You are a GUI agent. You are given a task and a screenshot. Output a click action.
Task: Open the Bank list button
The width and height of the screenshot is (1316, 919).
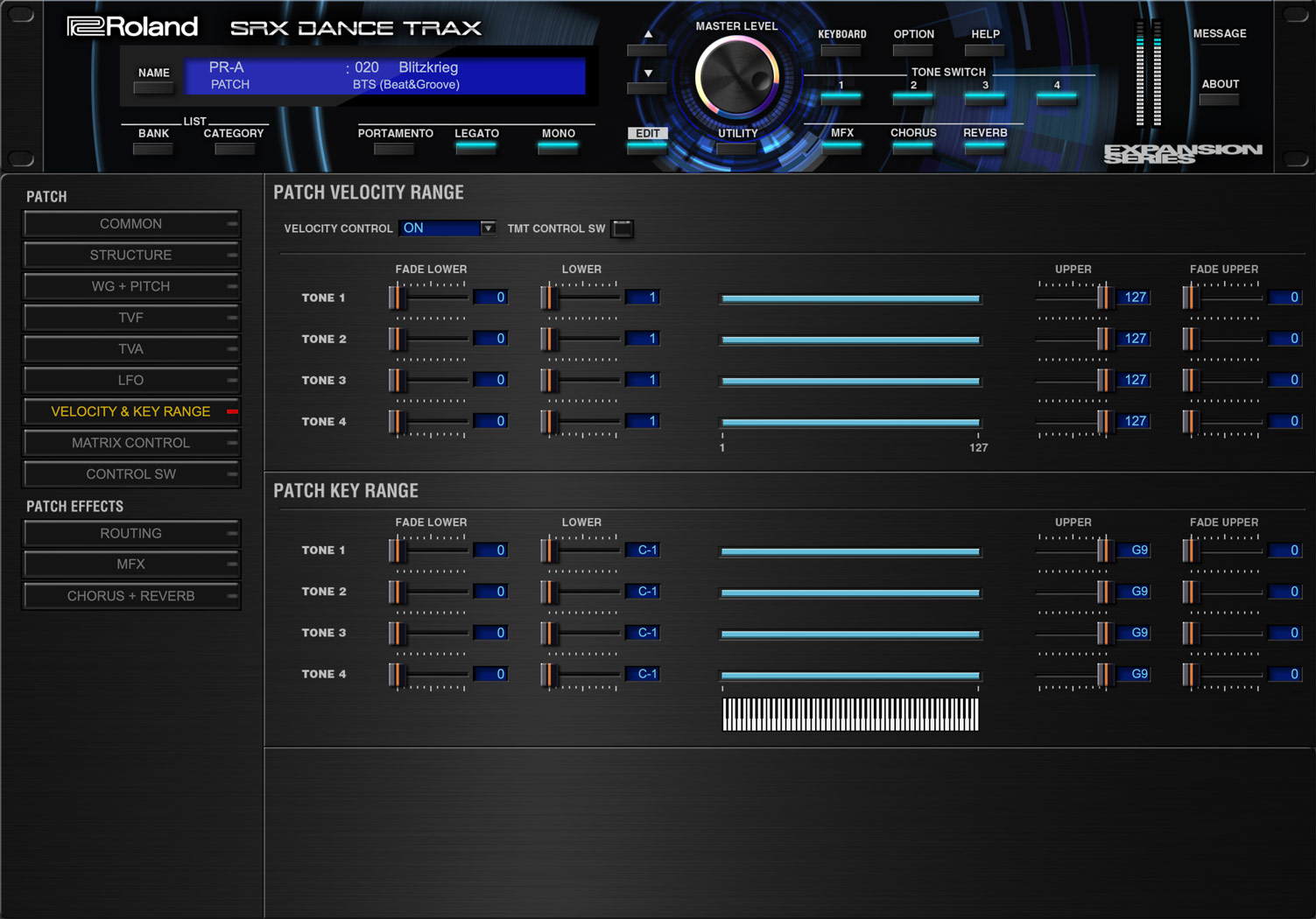point(153,149)
